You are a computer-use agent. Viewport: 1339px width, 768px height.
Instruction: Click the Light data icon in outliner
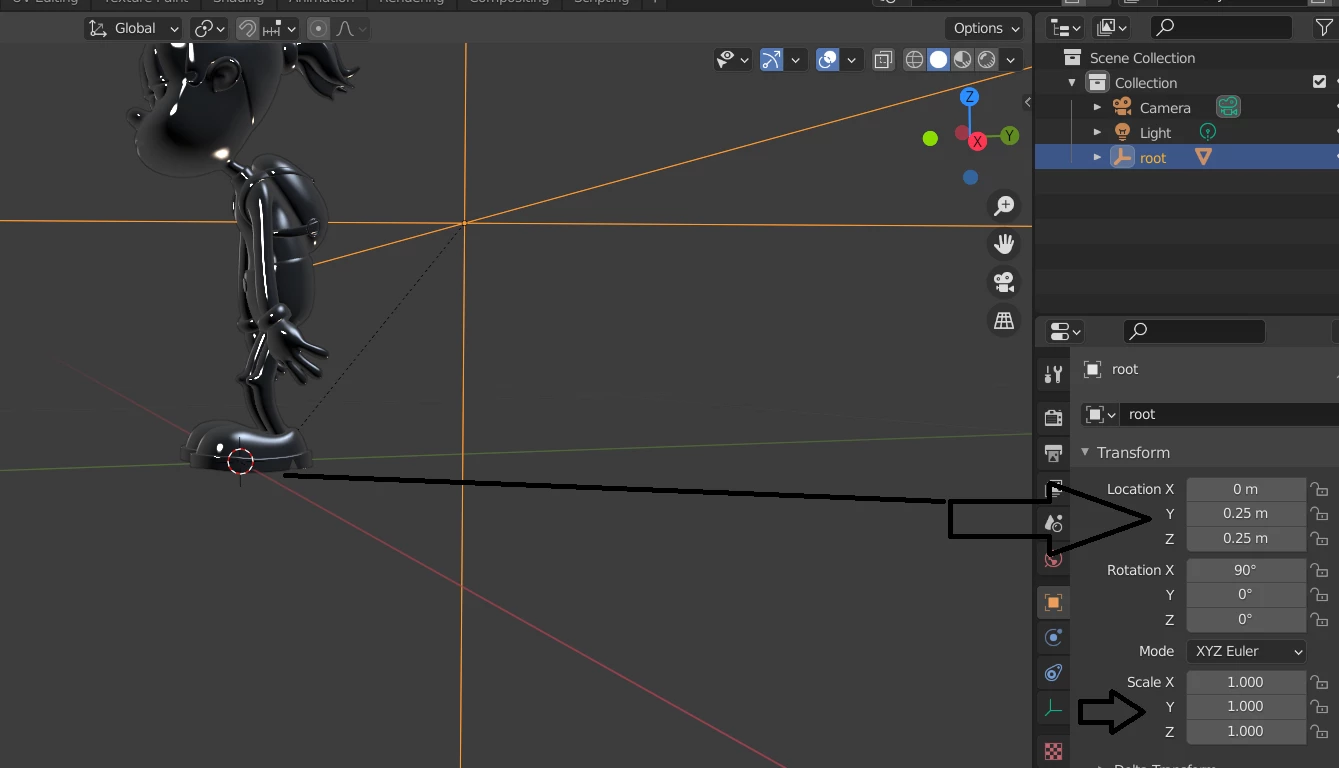coord(1207,132)
